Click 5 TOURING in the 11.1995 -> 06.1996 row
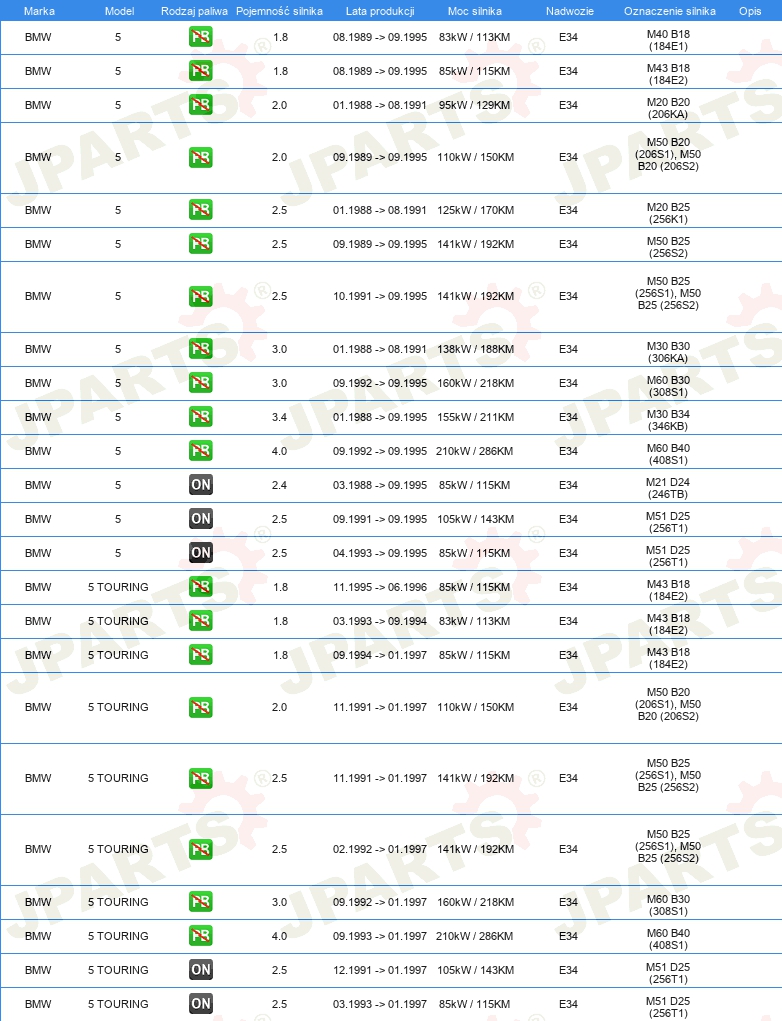Image resolution: width=782 pixels, height=1021 pixels. [x=118, y=587]
